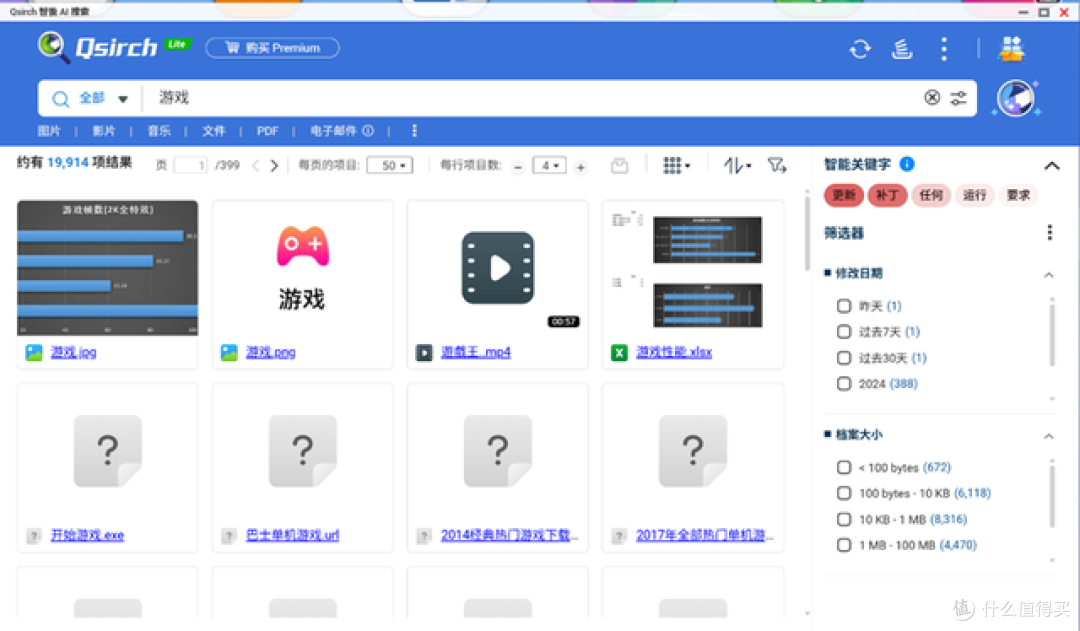Click the page number input field
The width and height of the screenshot is (1080, 631).
pos(190,165)
